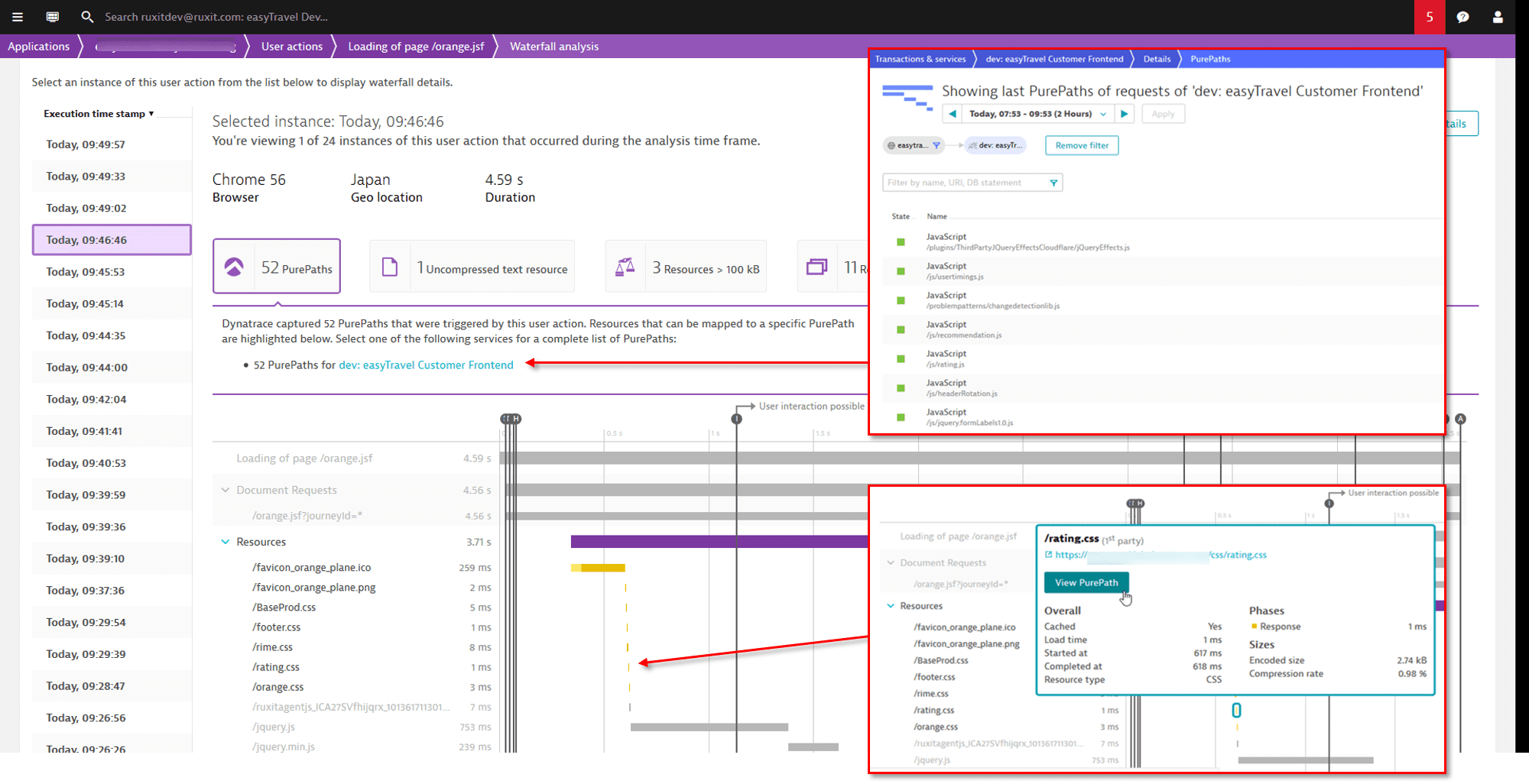Click the PurePaths chart icon beside the heading

click(907, 97)
